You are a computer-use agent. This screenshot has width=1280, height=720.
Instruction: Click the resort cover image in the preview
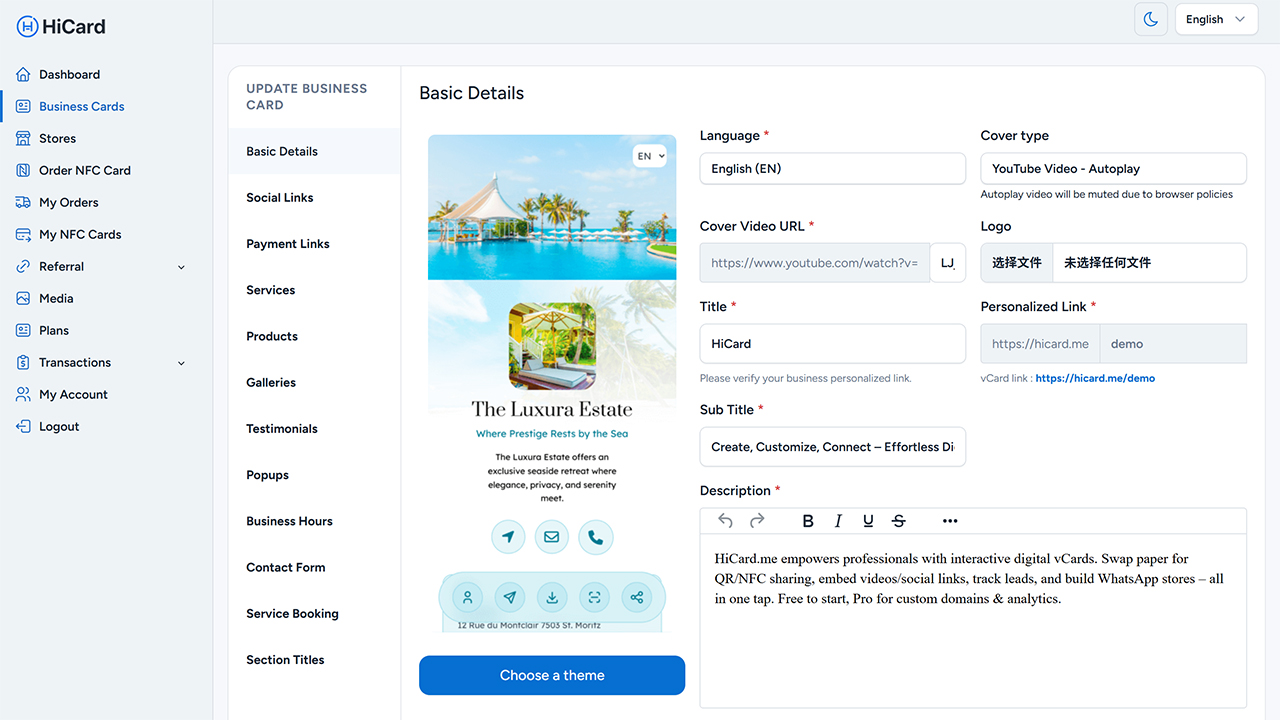pos(552,208)
